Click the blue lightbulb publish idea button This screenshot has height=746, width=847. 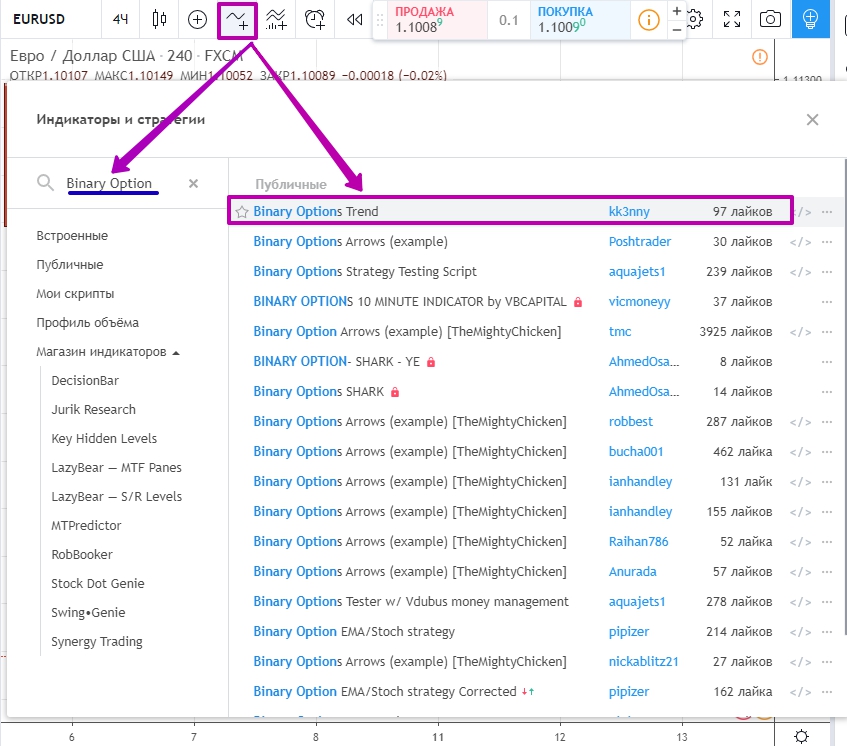point(810,19)
